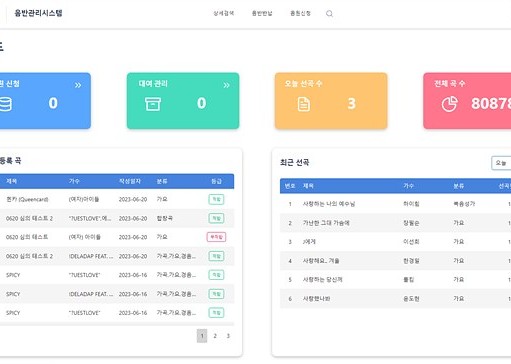Open double-chevron arrow on the green 대여 관리 card
The image size is (511, 364).
coord(226,85)
